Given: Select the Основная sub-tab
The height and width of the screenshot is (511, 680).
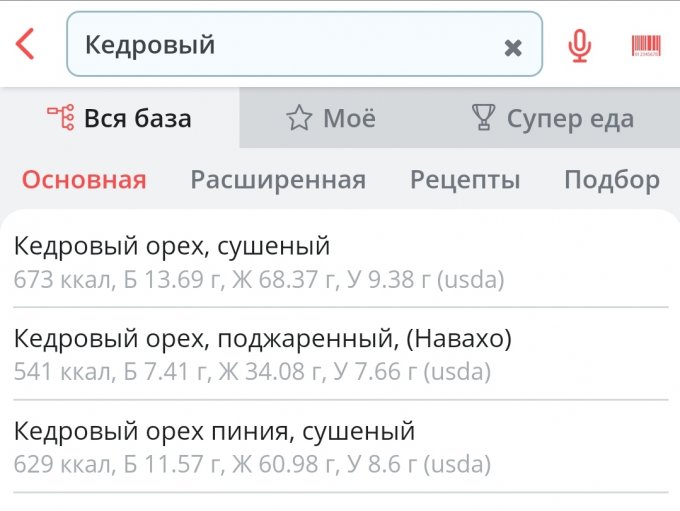Looking at the screenshot, I should click(x=84, y=180).
